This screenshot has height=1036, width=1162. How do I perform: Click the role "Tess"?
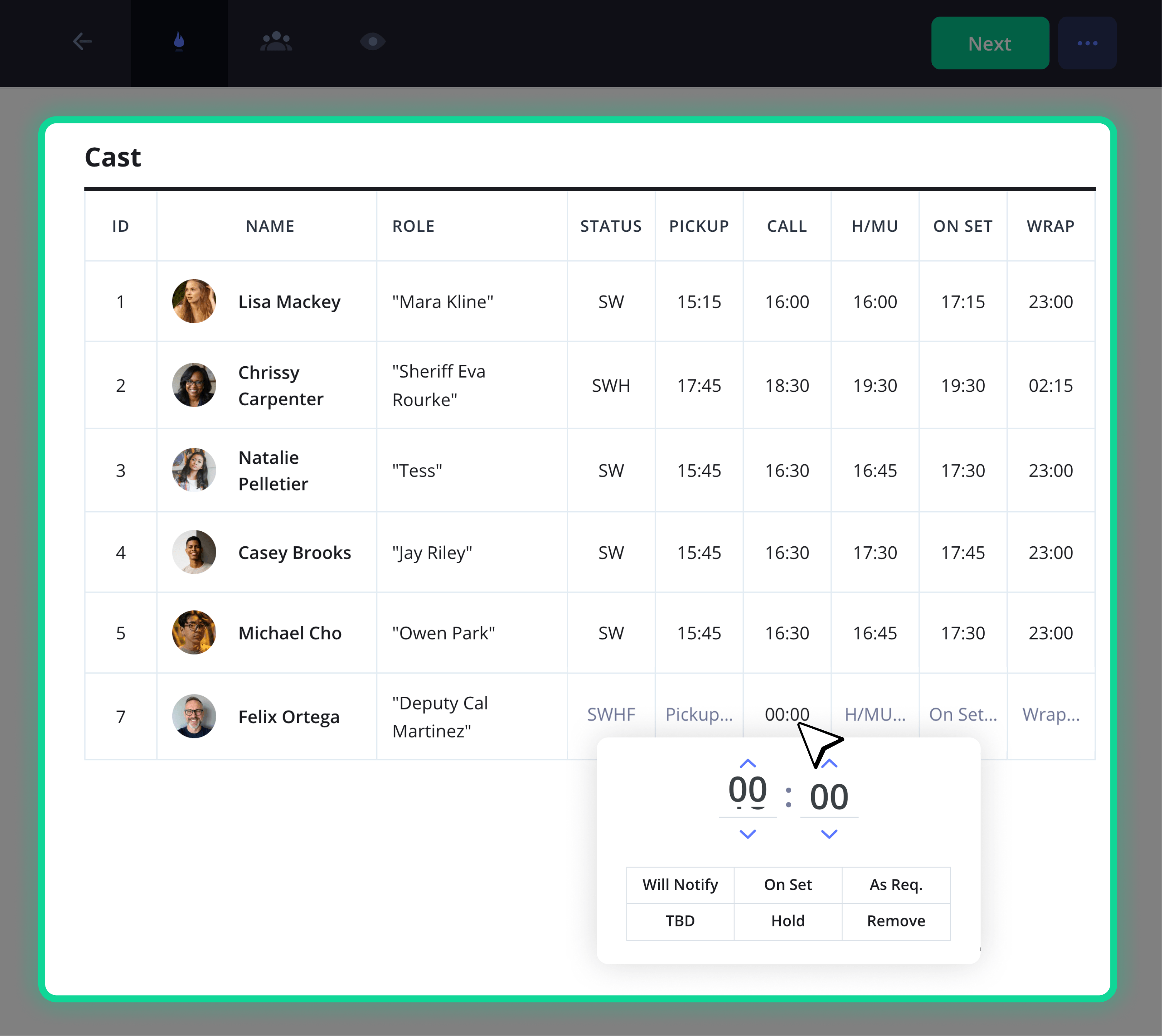[x=417, y=471]
